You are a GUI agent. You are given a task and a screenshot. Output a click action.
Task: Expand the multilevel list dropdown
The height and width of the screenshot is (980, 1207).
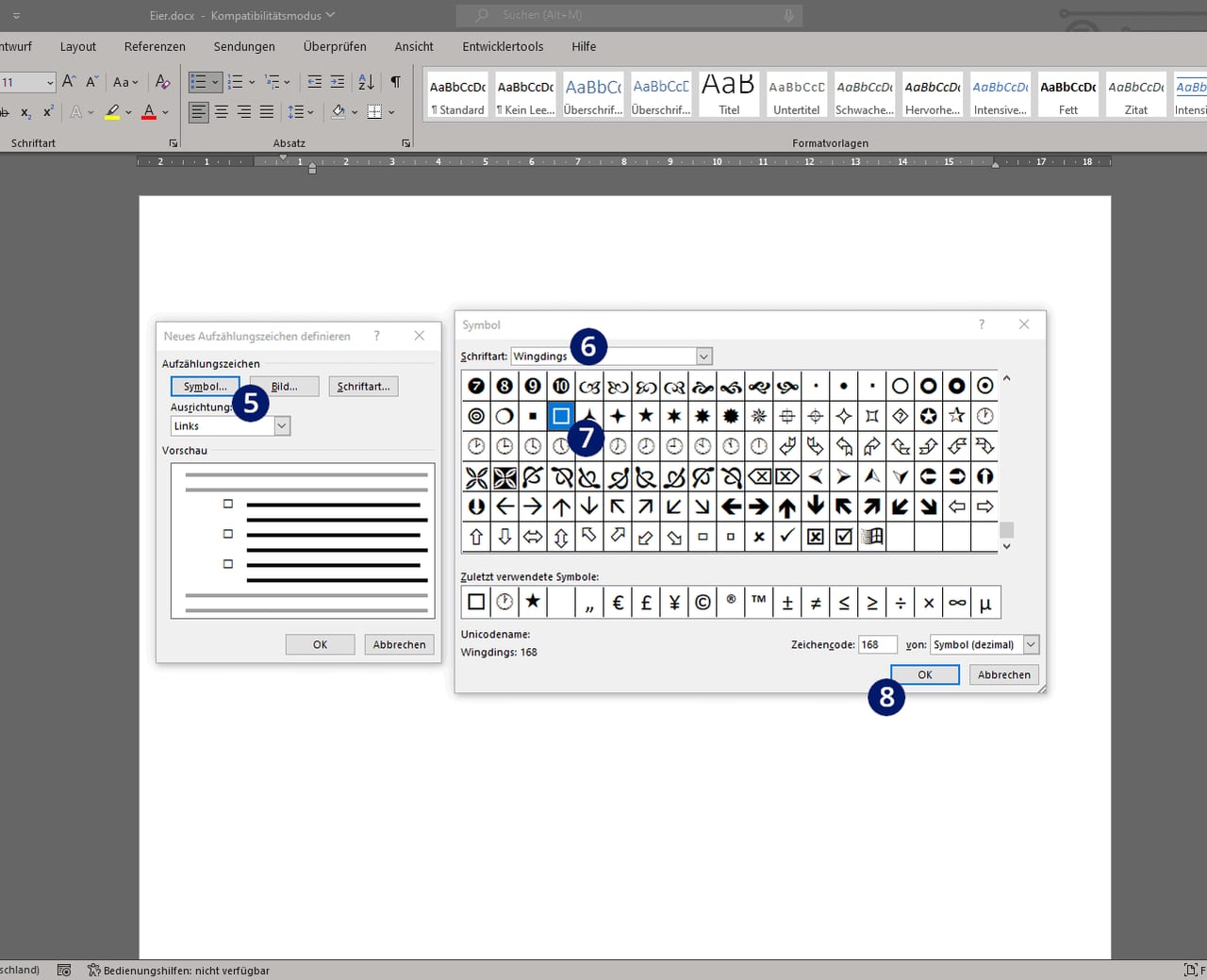288,82
